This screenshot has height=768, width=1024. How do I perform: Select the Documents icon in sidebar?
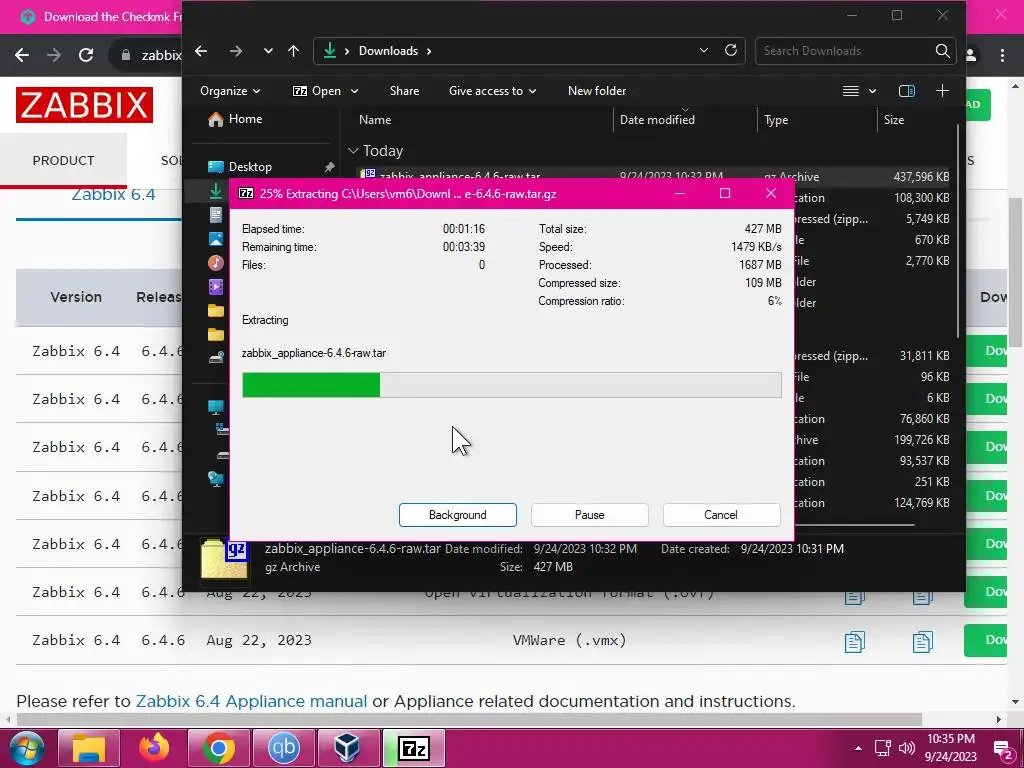[216, 215]
